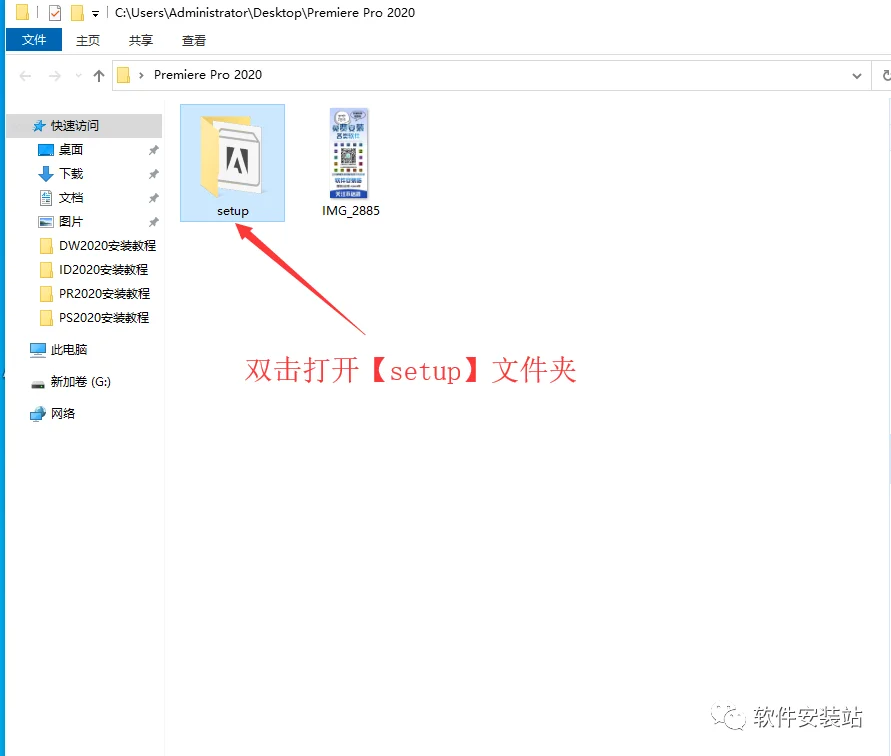Click the 下载 blue arrow icon
Screen dimensions: 891x756
coord(45,174)
